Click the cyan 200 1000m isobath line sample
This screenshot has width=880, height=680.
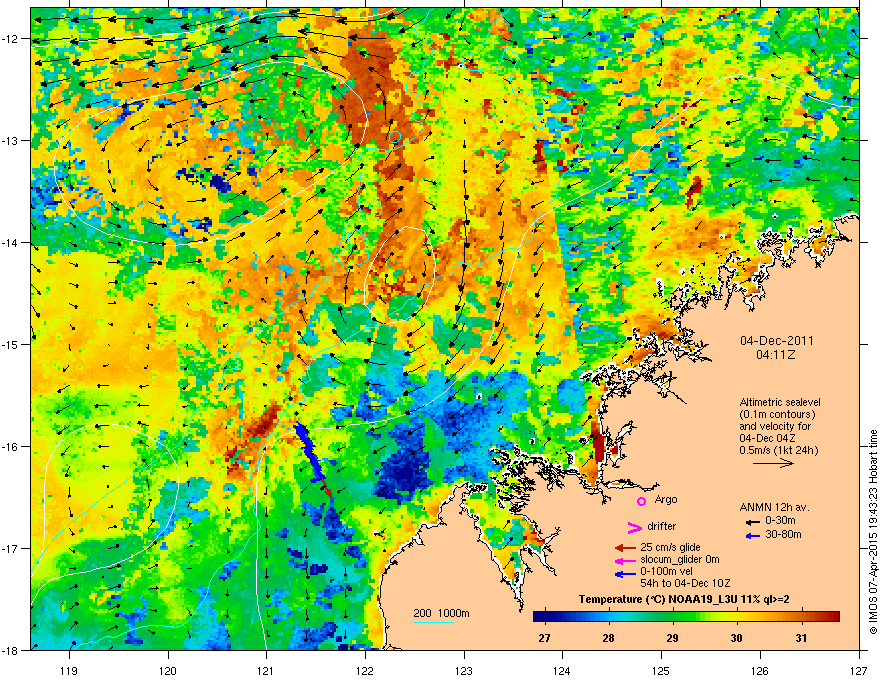click(x=434, y=622)
